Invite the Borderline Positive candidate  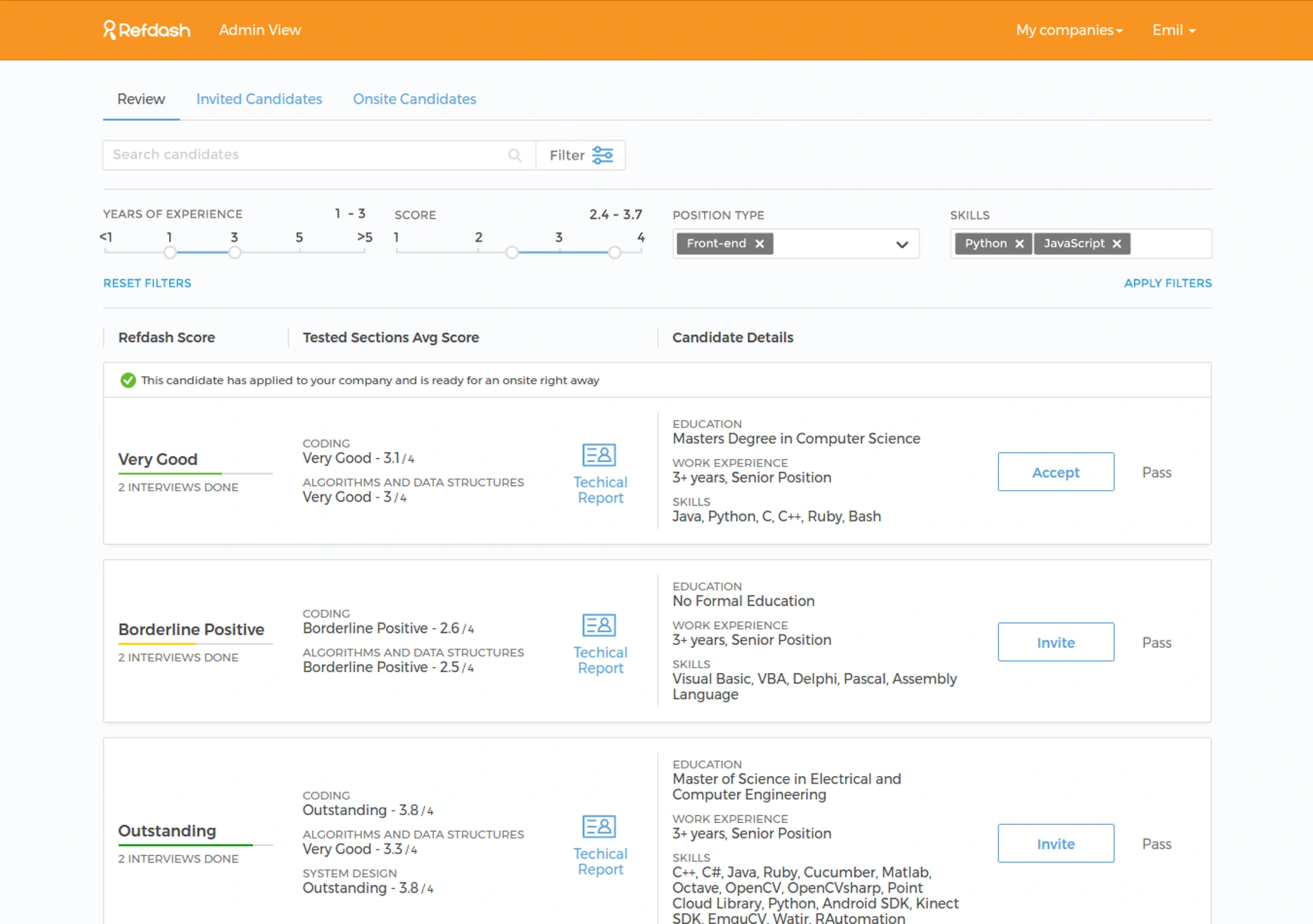coord(1055,642)
